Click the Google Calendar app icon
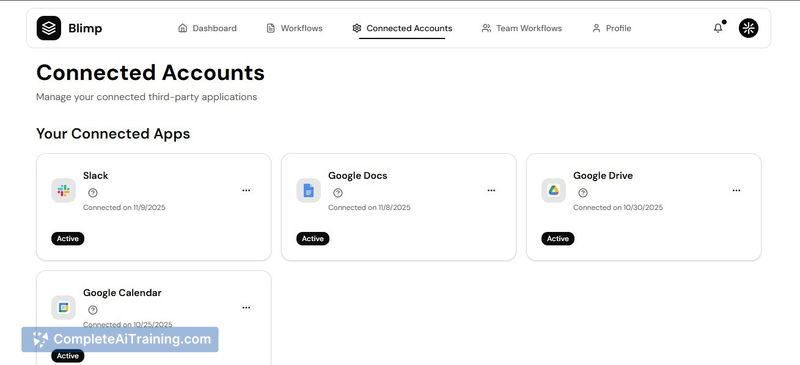 tap(63, 307)
